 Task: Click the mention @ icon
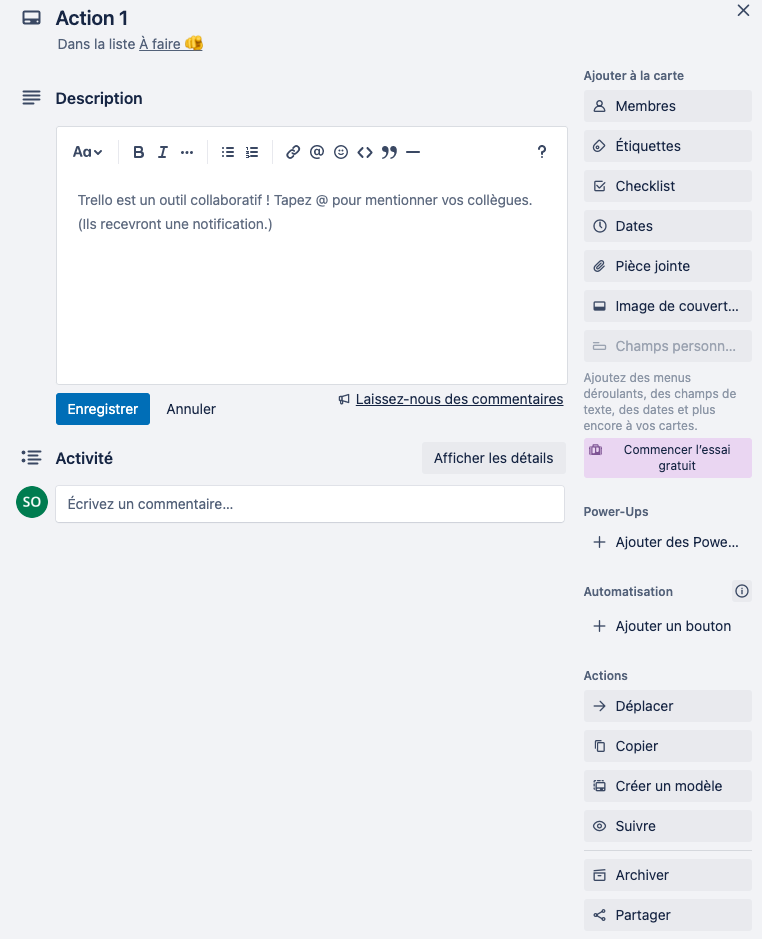click(317, 152)
